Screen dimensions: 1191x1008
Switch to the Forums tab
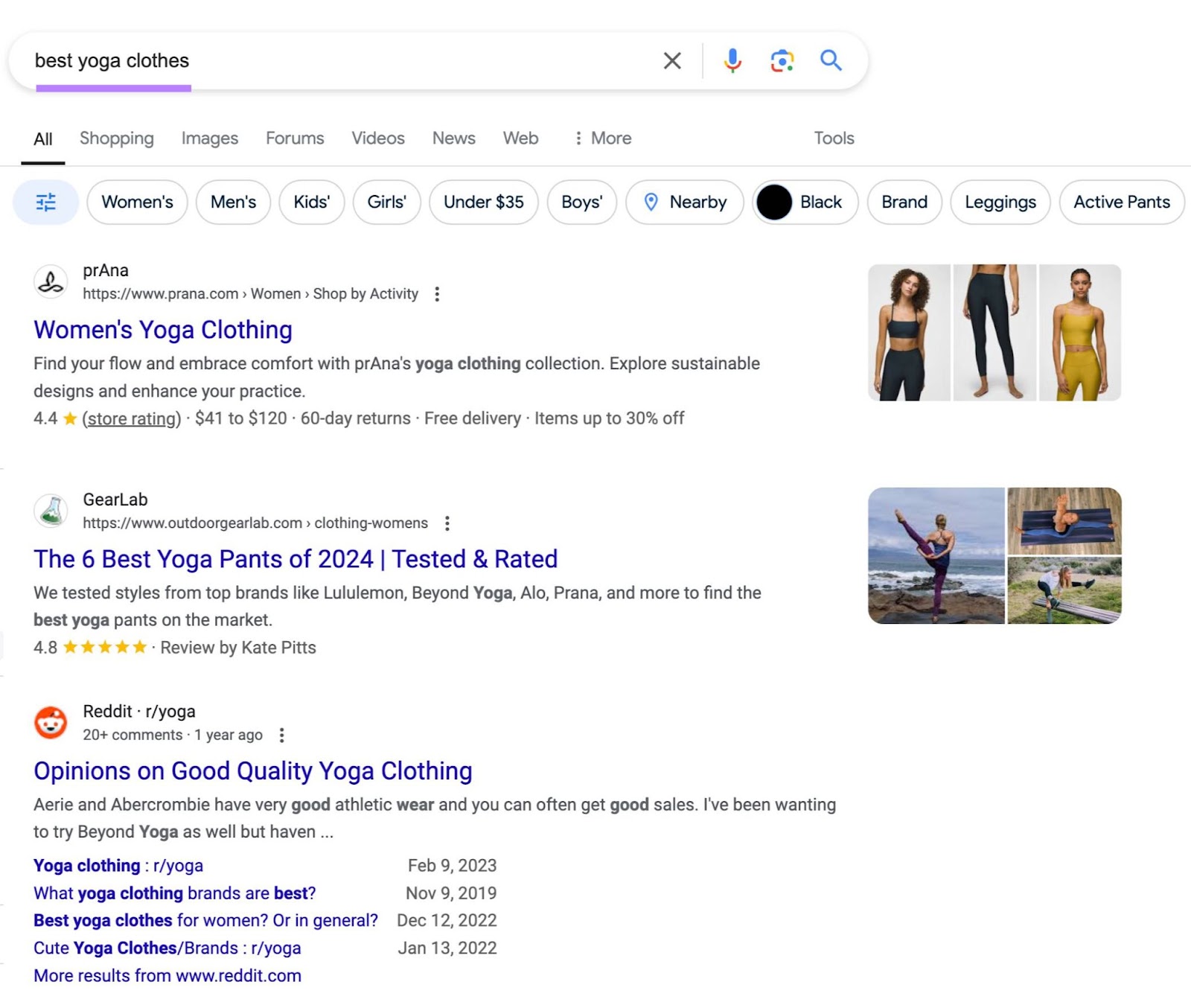(x=295, y=138)
